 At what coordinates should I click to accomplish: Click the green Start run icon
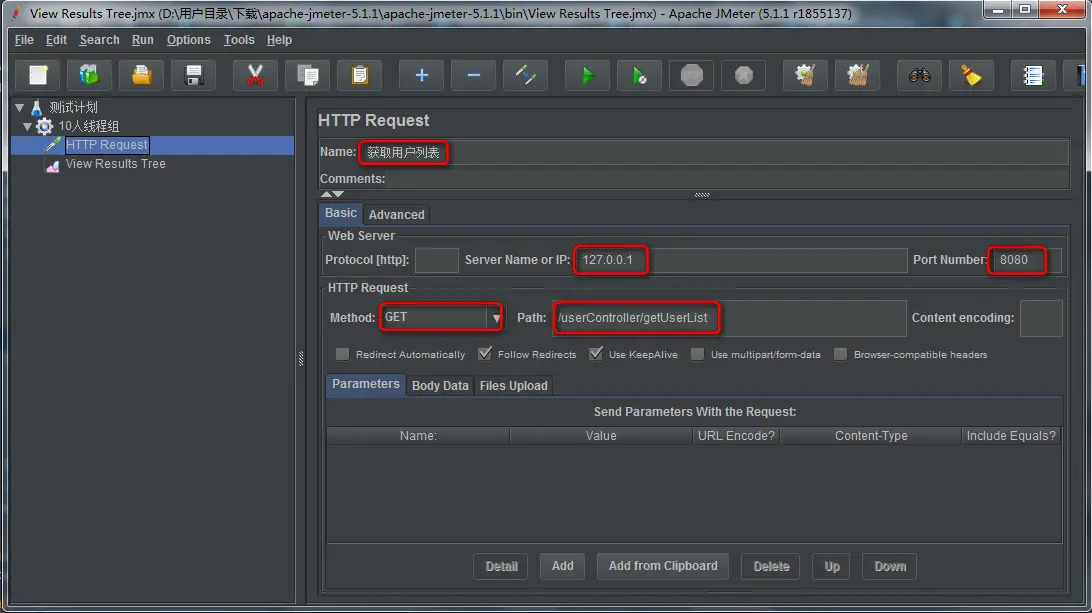[x=587, y=75]
